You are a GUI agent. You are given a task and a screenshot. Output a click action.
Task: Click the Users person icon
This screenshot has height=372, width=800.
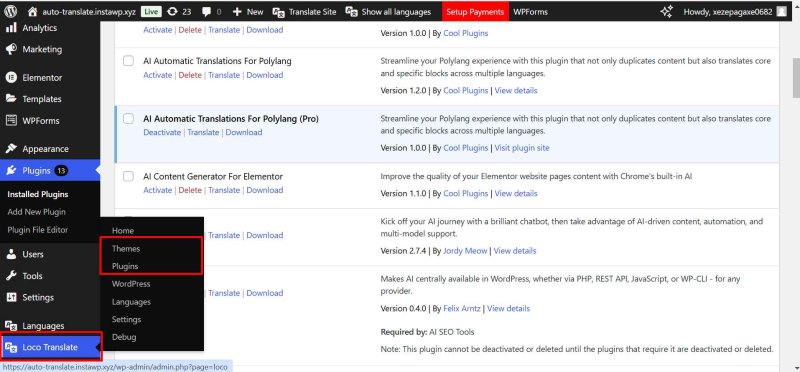11,254
